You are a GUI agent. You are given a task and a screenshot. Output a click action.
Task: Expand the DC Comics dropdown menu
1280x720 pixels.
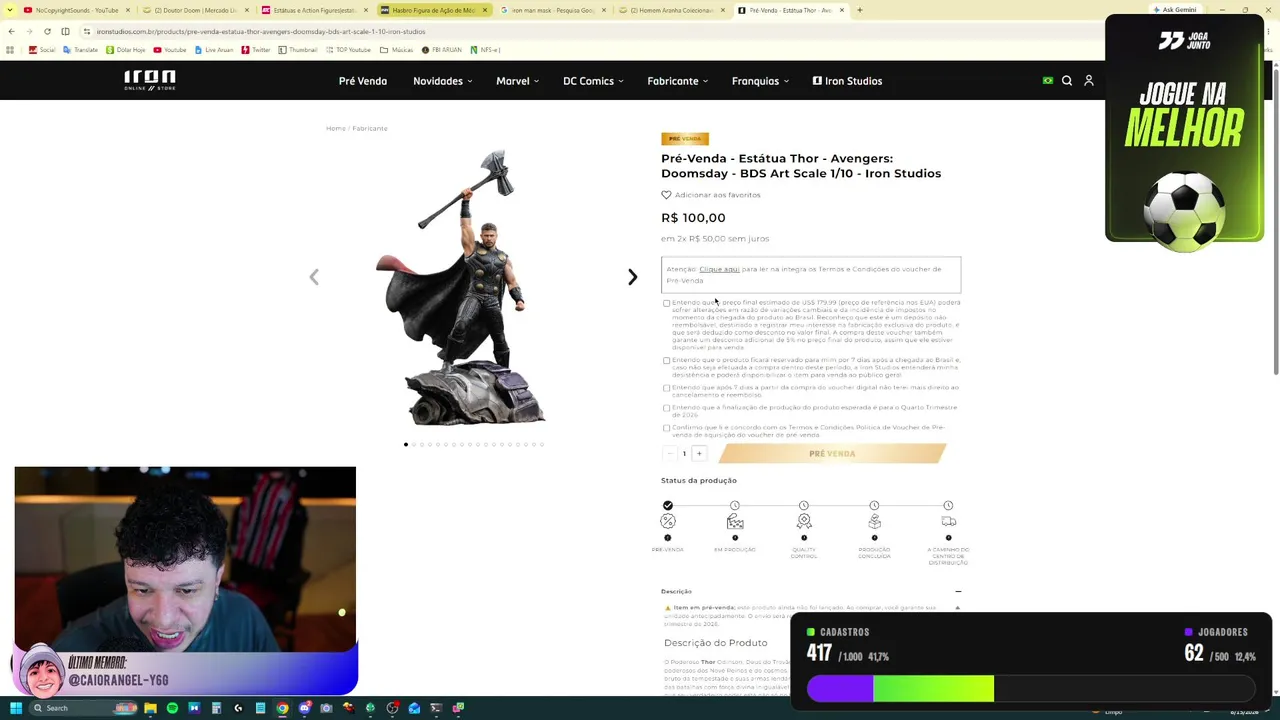[x=593, y=81]
